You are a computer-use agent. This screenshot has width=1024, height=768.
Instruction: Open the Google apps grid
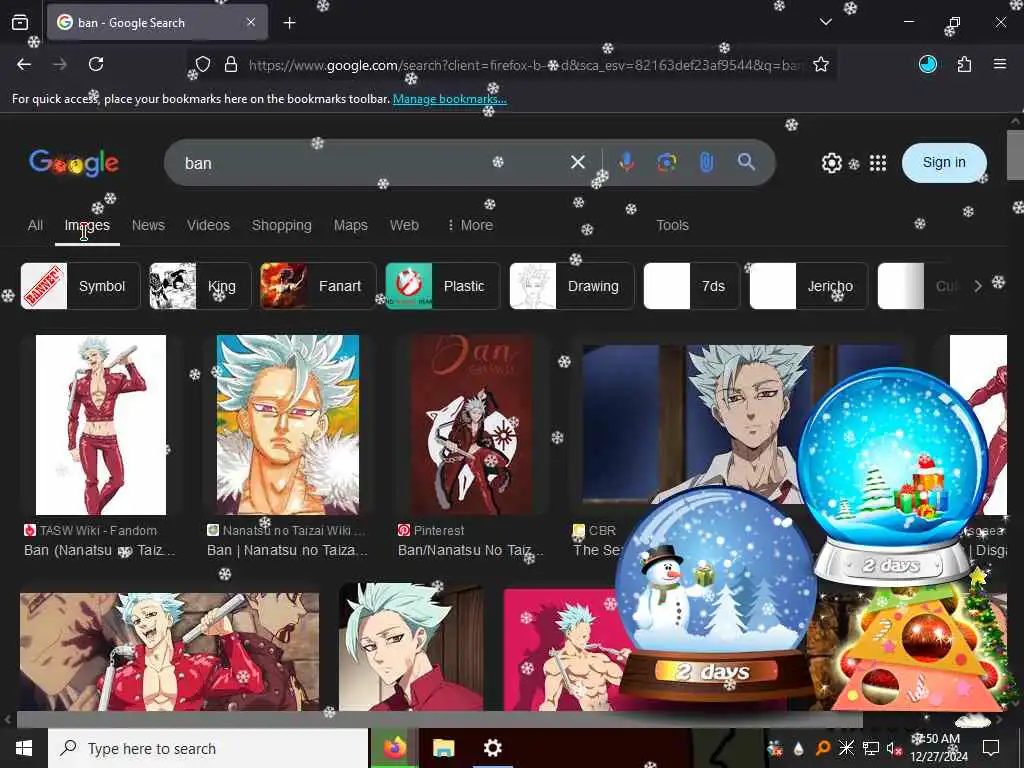pyautogui.click(x=878, y=163)
